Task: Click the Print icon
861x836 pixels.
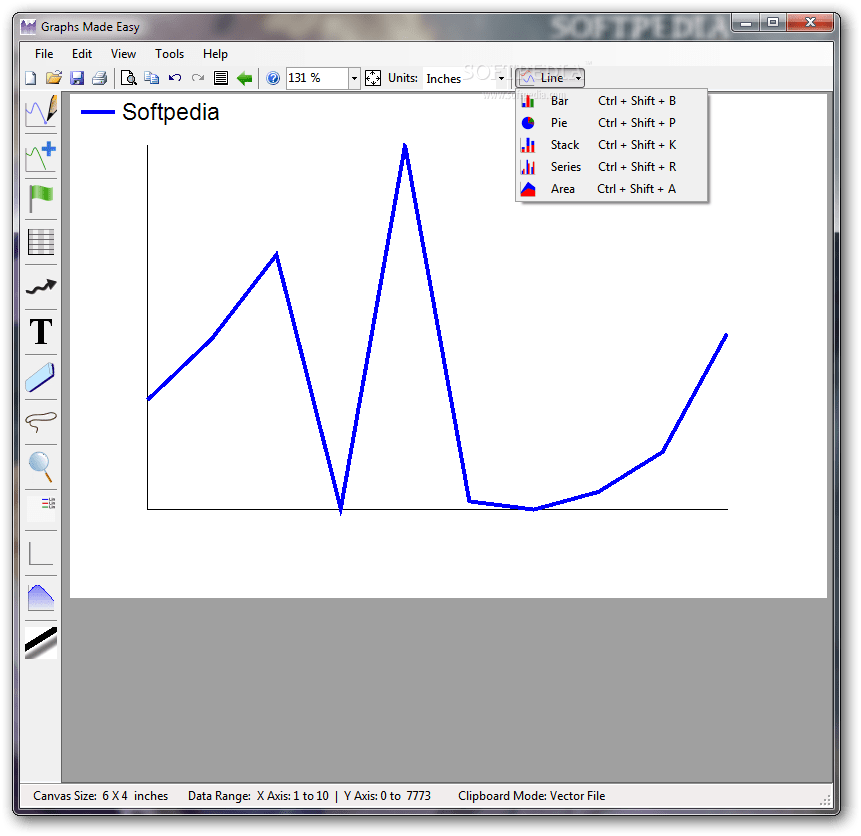Action: pyautogui.click(x=99, y=78)
